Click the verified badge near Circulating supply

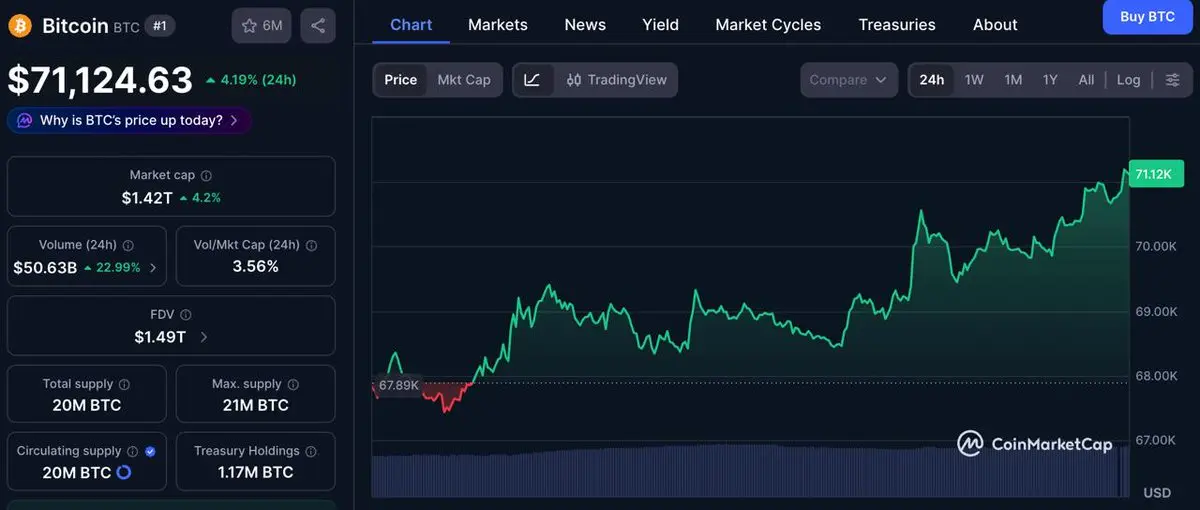point(150,451)
